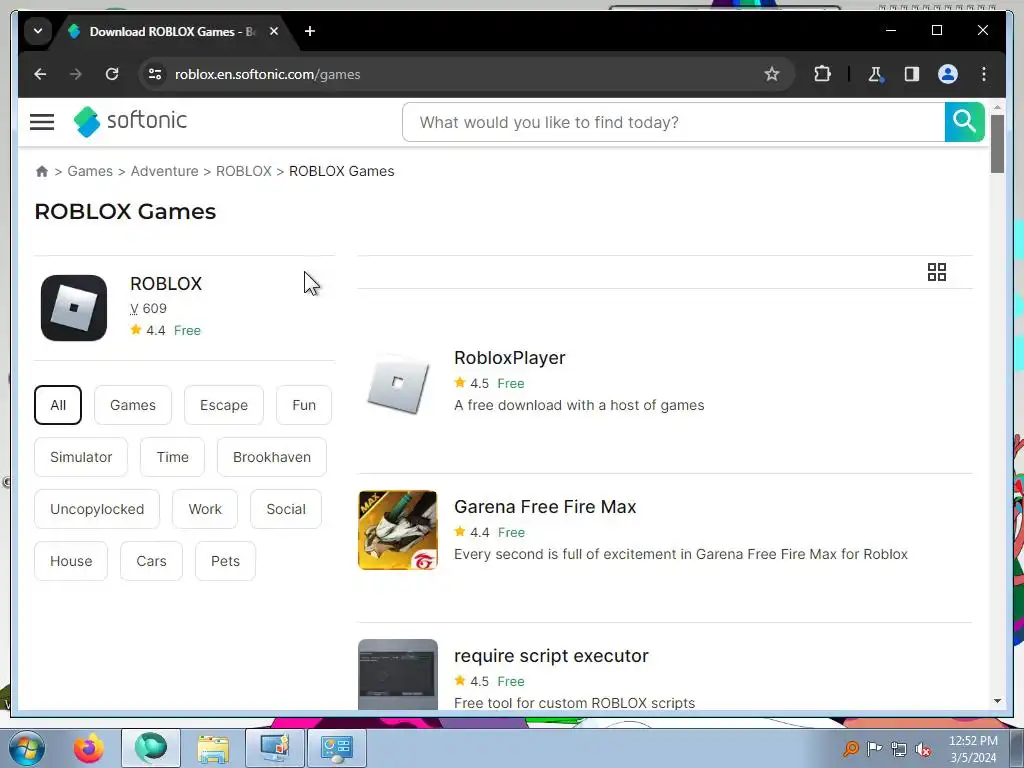
Task: Select the House filter tag
Action: coord(71,561)
